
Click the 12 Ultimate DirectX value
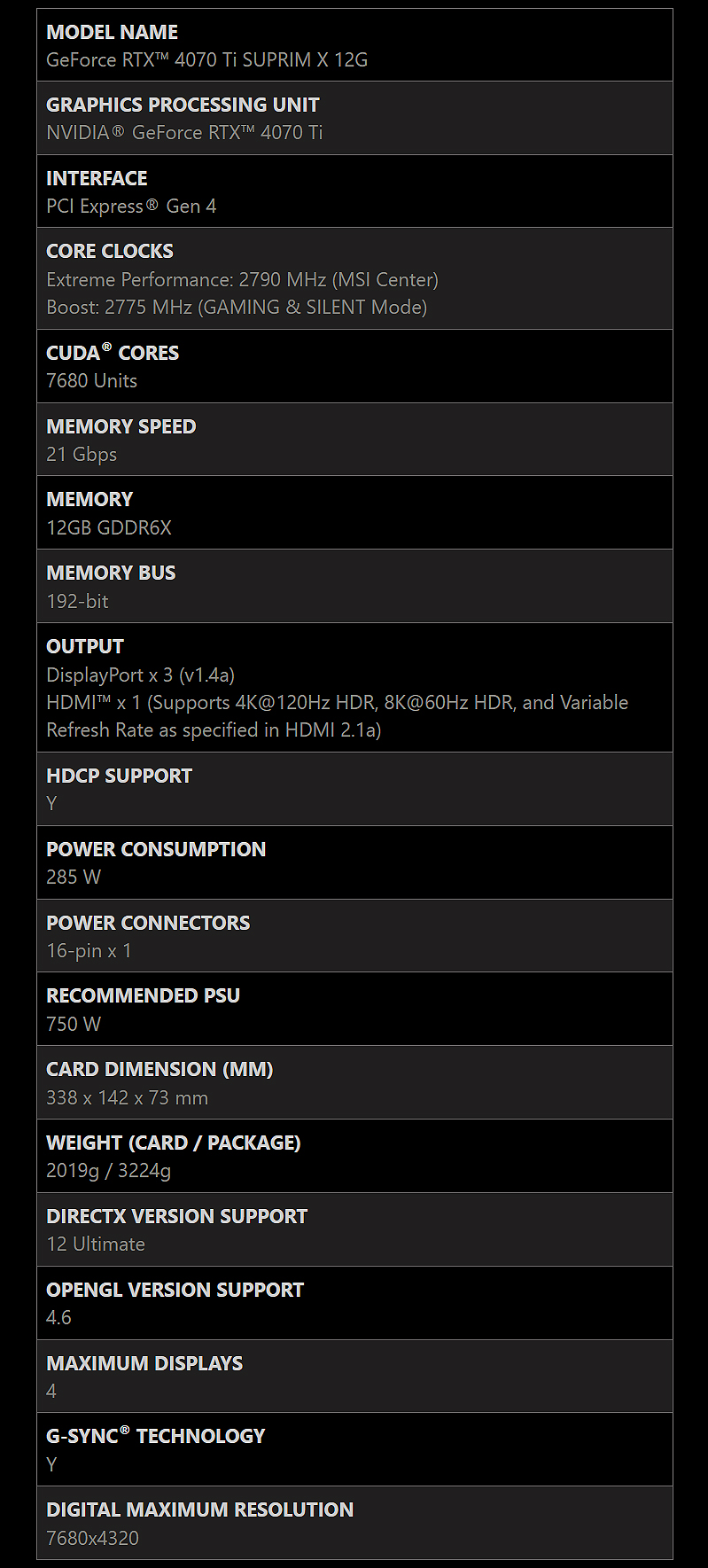click(96, 1244)
